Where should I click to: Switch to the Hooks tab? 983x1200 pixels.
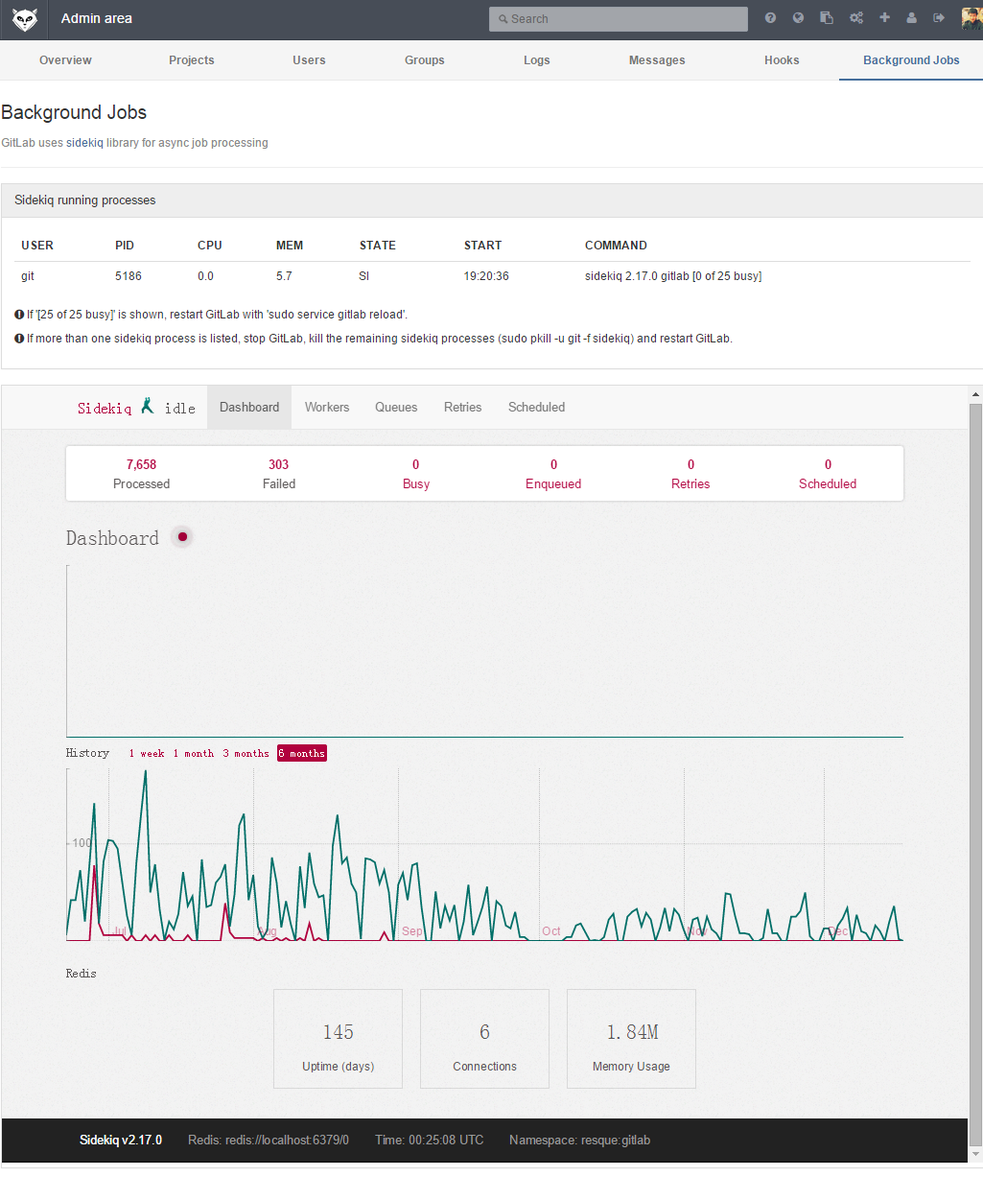coord(782,60)
